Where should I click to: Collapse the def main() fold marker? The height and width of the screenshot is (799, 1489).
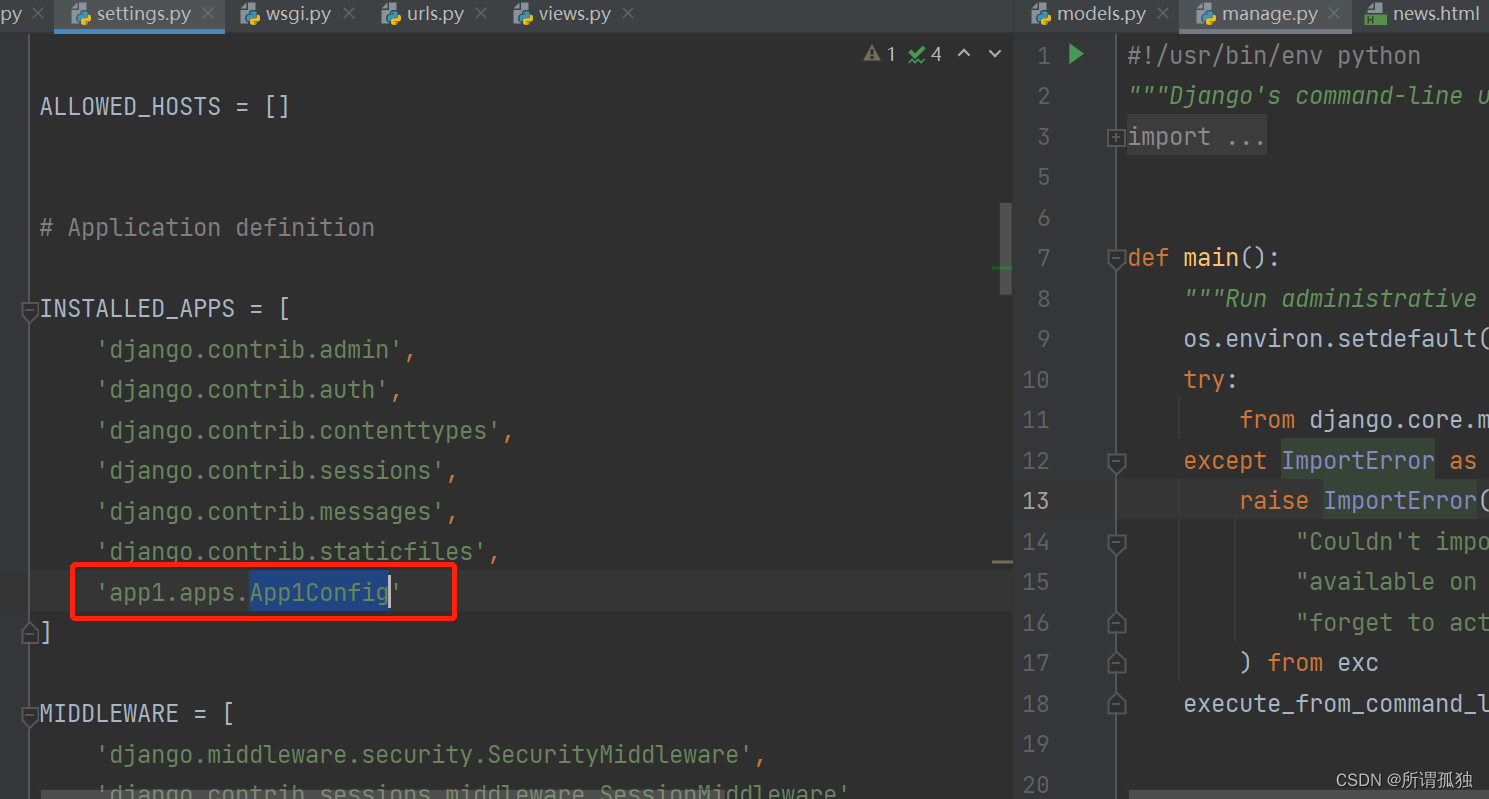click(x=1116, y=259)
